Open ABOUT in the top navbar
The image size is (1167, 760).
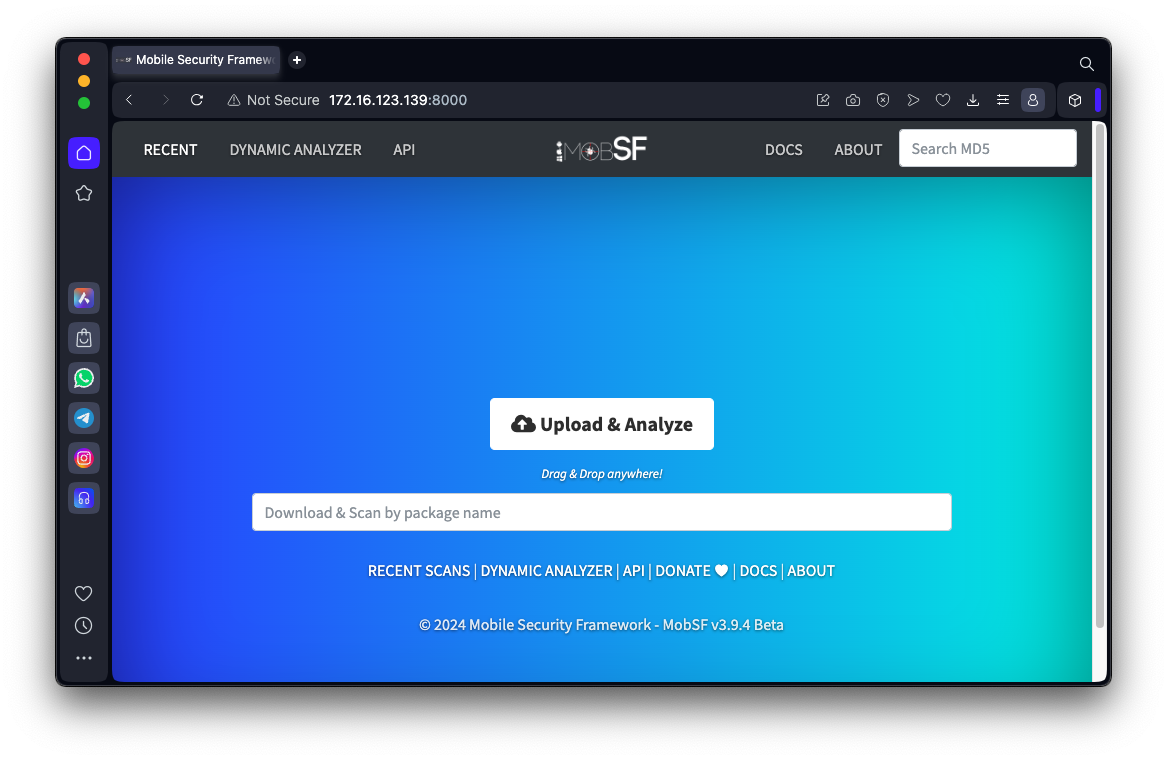click(858, 150)
